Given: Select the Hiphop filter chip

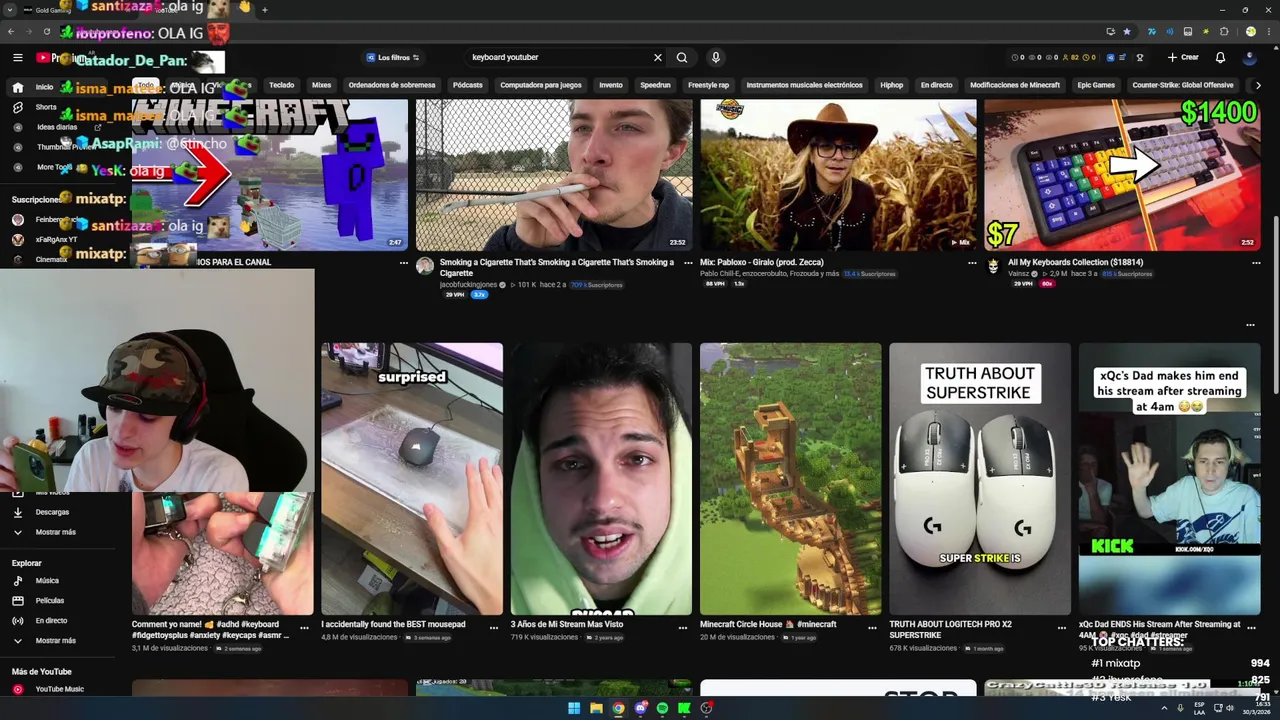Looking at the screenshot, I should pos(891,85).
